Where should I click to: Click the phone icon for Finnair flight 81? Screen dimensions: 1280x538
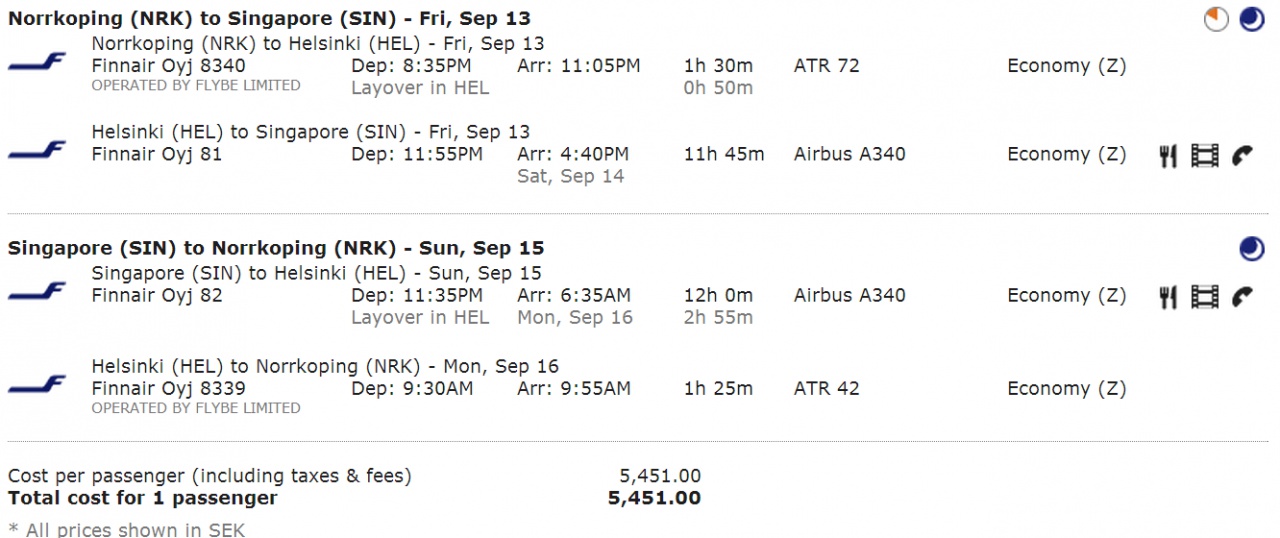tap(1242, 155)
